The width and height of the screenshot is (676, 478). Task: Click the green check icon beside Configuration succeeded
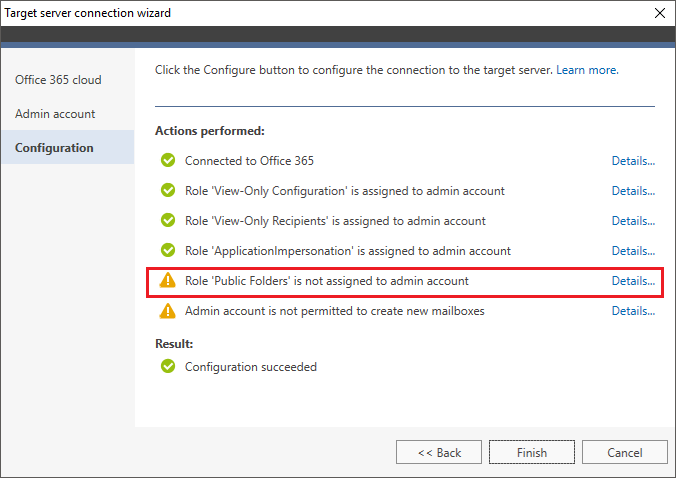click(168, 366)
